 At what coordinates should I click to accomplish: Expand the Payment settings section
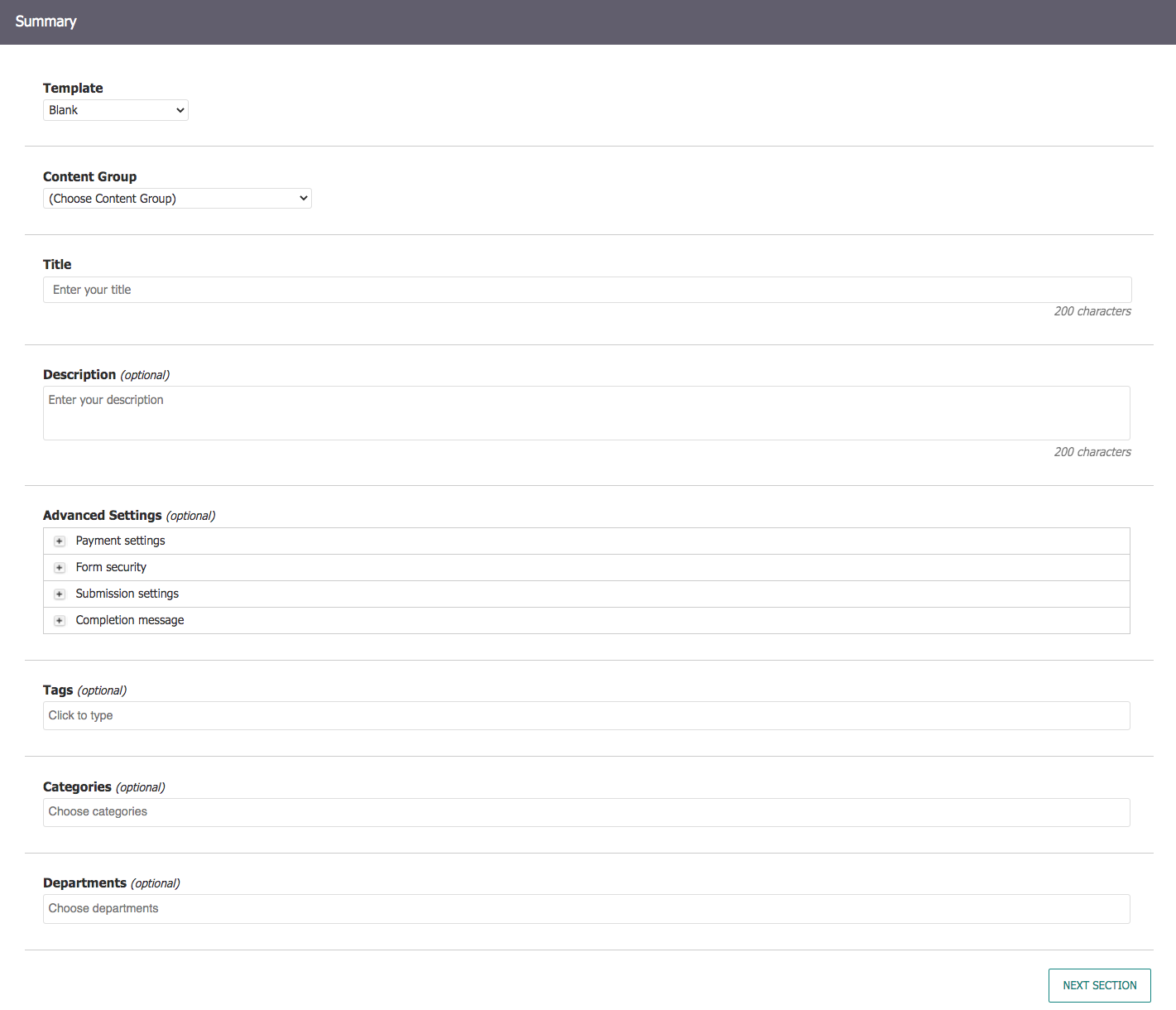pos(120,541)
